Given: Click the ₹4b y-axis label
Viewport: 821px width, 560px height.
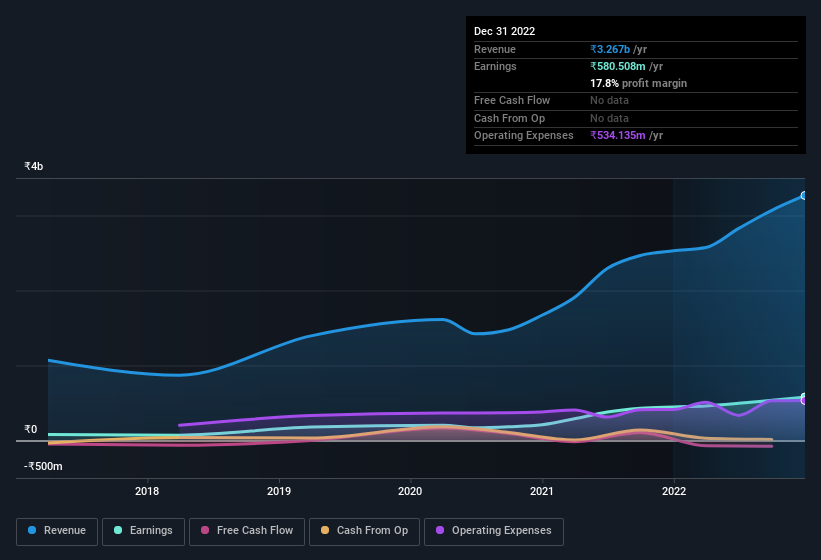Looking at the screenshot, I should [x=34, y=166].
